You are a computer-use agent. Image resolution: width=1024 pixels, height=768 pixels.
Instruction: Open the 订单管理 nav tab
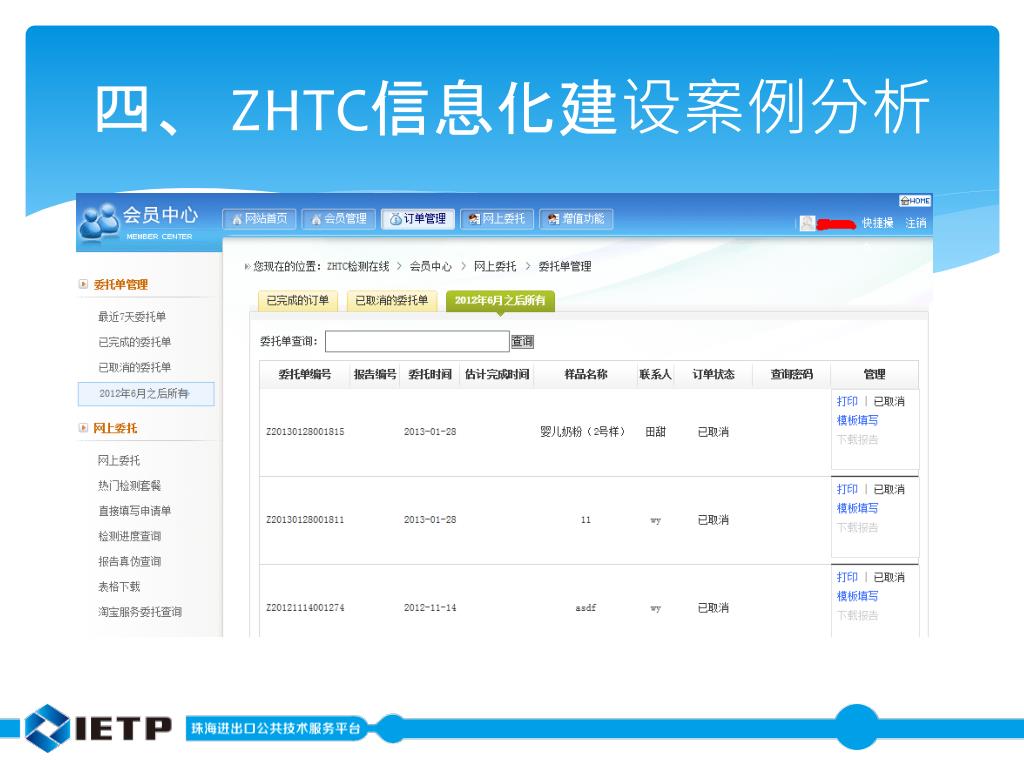(418, 219)
